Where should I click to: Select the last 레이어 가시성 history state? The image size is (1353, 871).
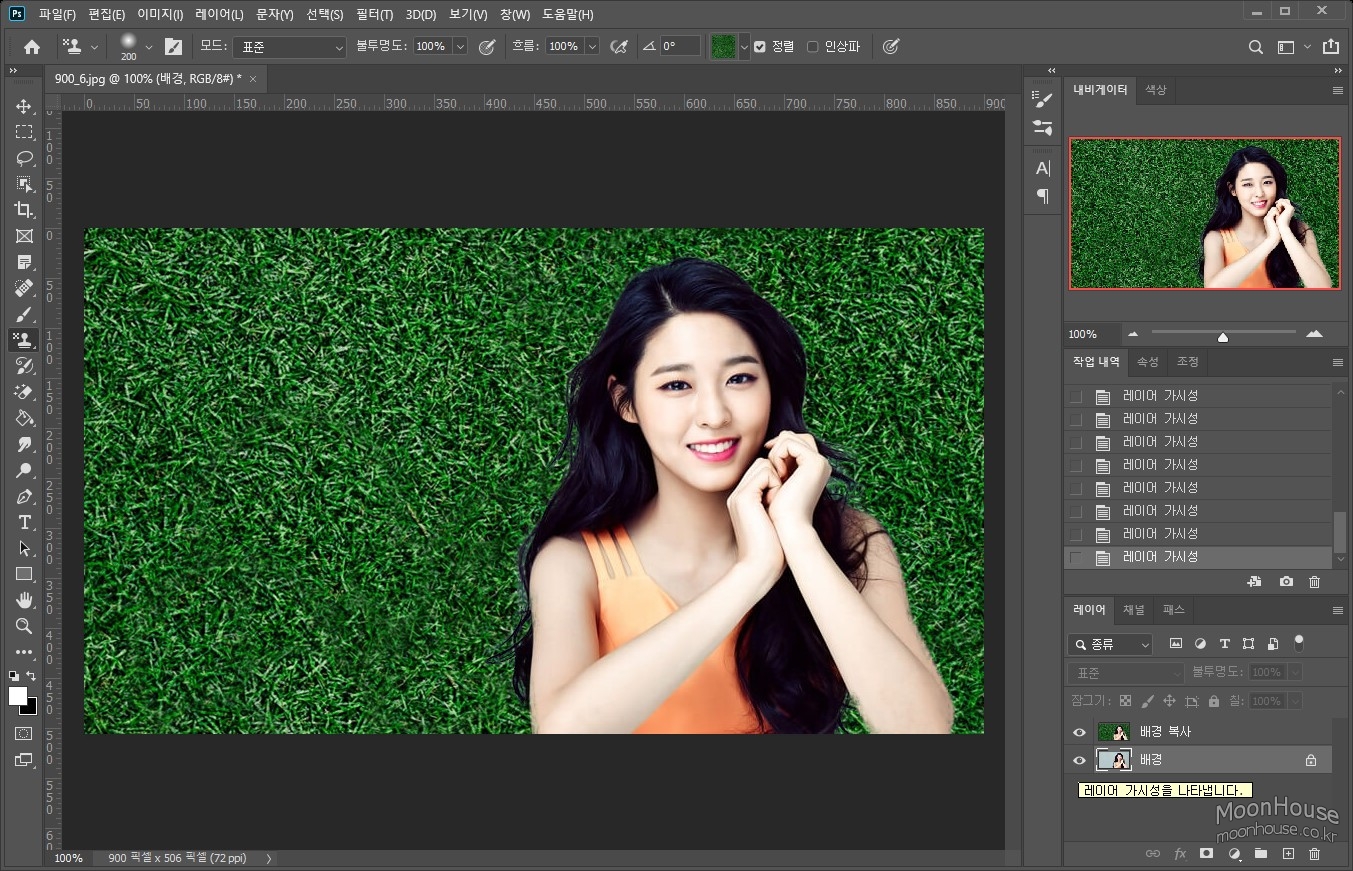pos(1160,557)
